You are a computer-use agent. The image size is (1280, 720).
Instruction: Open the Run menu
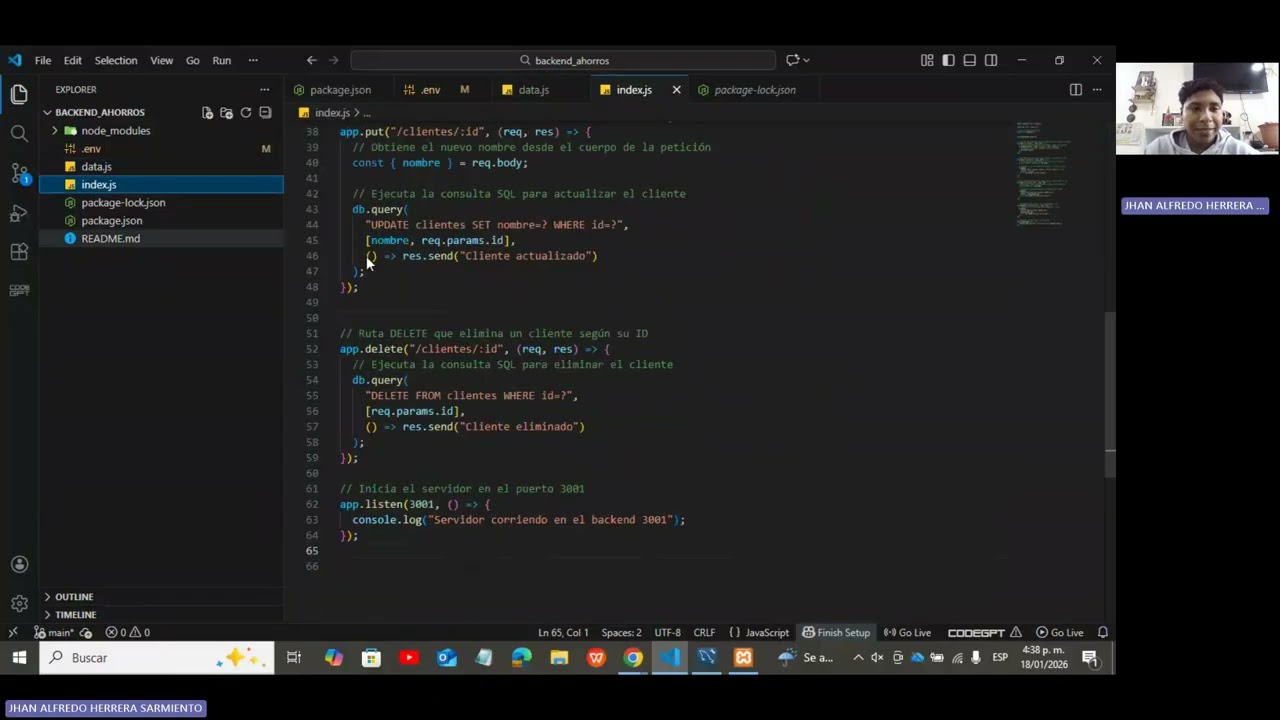pos(222,60)
